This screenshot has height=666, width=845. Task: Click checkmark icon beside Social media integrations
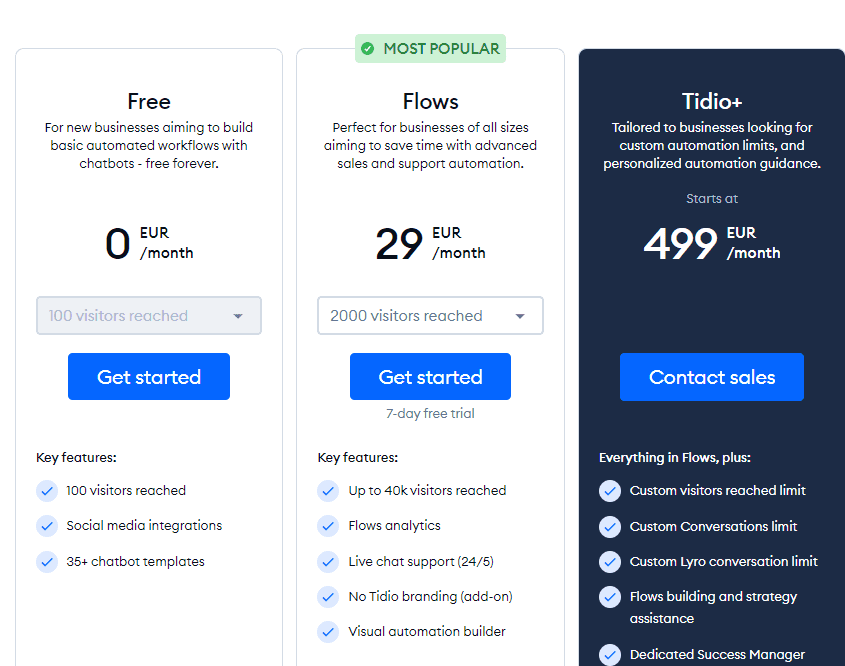pos(47,526)
